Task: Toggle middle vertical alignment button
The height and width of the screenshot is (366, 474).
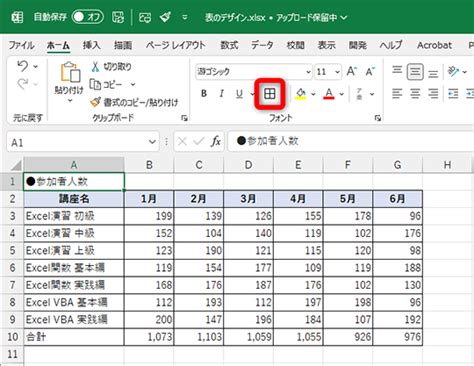Action: coord(415,71)
